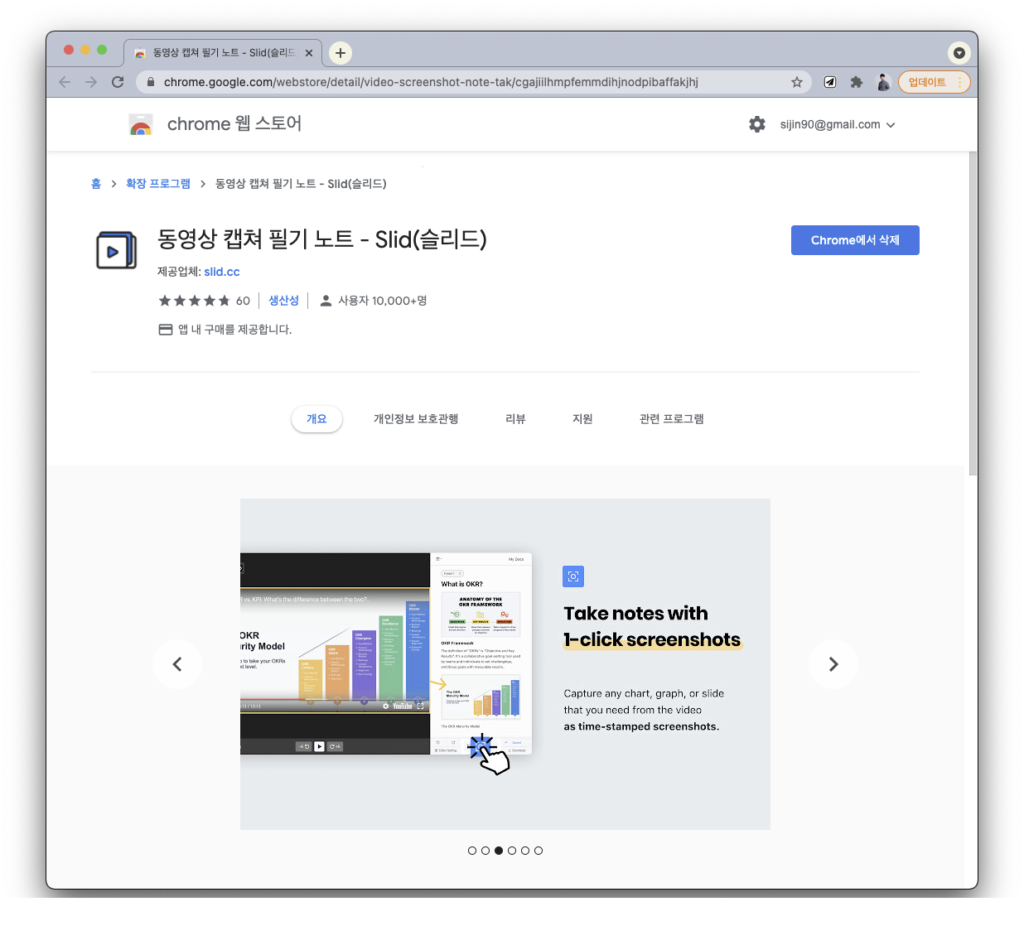Screen dimensions: 1024x950
Task: Select the third filled carousel dot
Action: tap(499, 851)
